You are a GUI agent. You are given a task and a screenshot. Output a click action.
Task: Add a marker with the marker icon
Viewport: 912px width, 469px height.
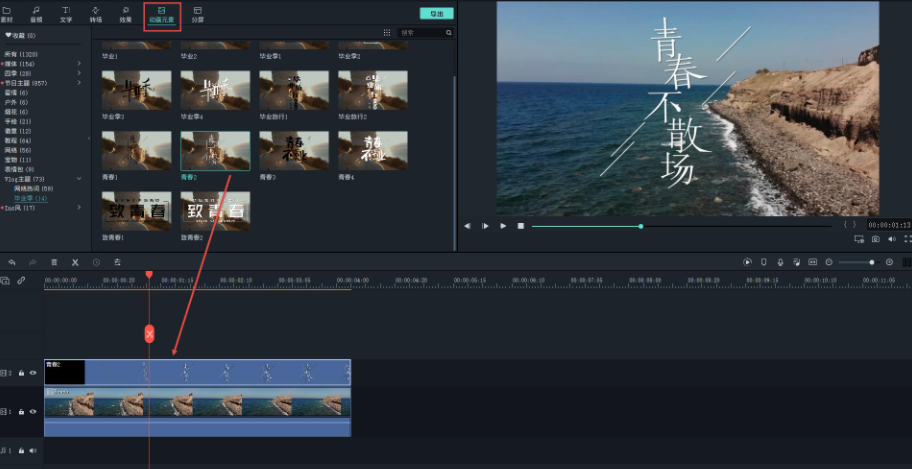pos(764,262)
